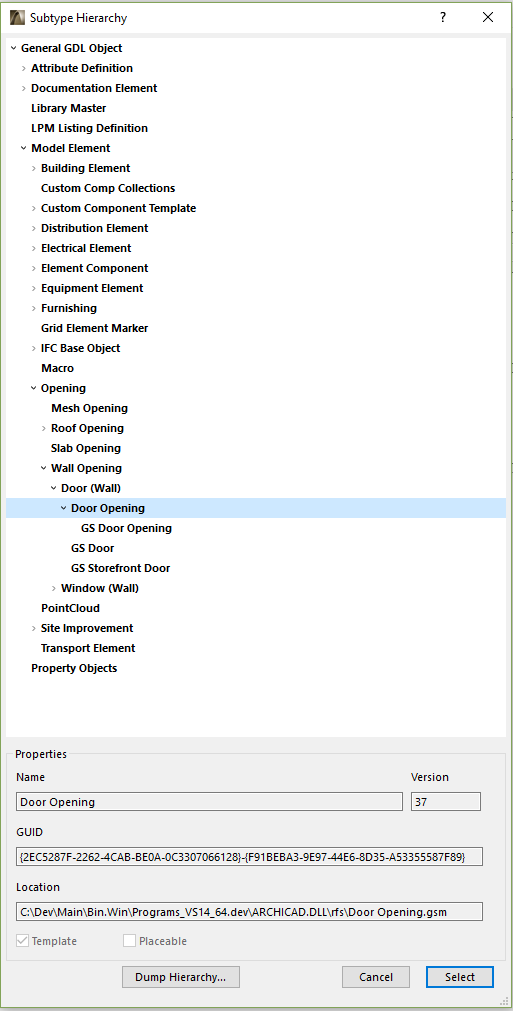
Task: Toggle the Placeable checkbox
Action: [130, 941]
